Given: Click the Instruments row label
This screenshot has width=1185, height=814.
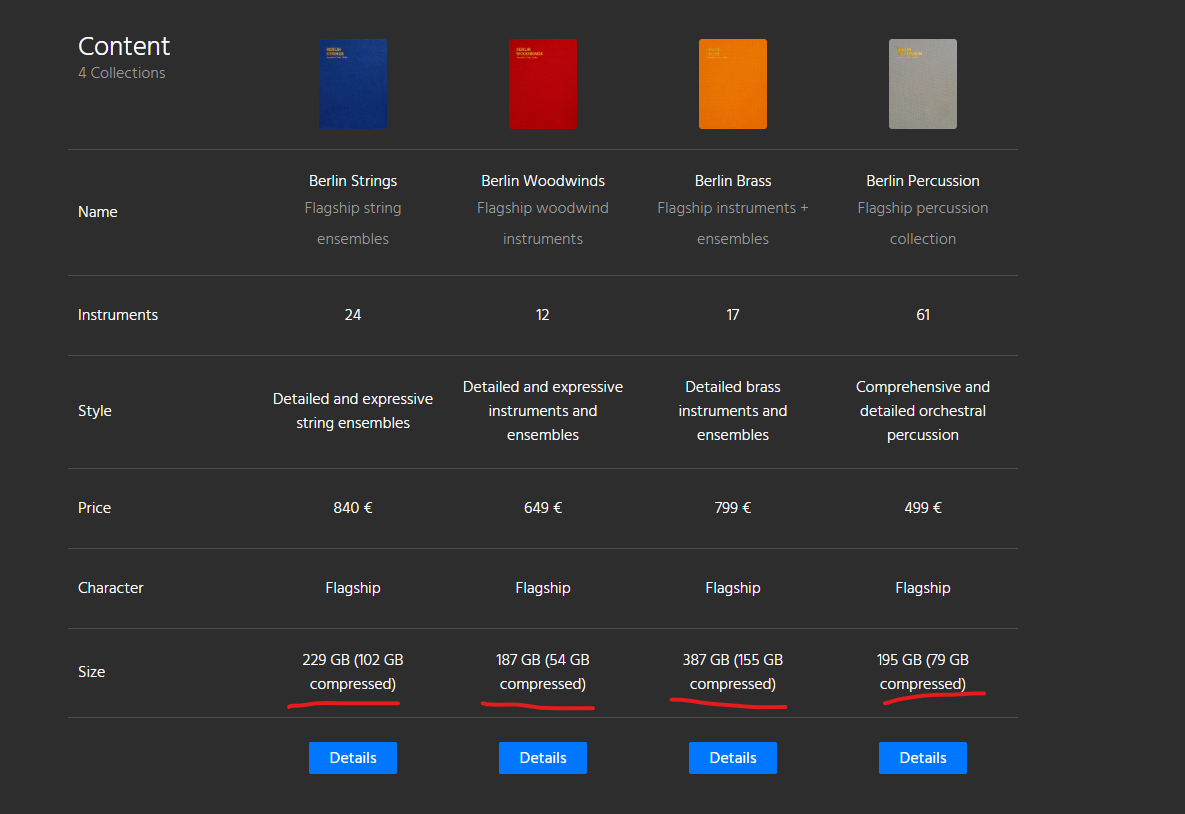Looking at the screenshot, I should pyautogui.click(x=118, y=315).
